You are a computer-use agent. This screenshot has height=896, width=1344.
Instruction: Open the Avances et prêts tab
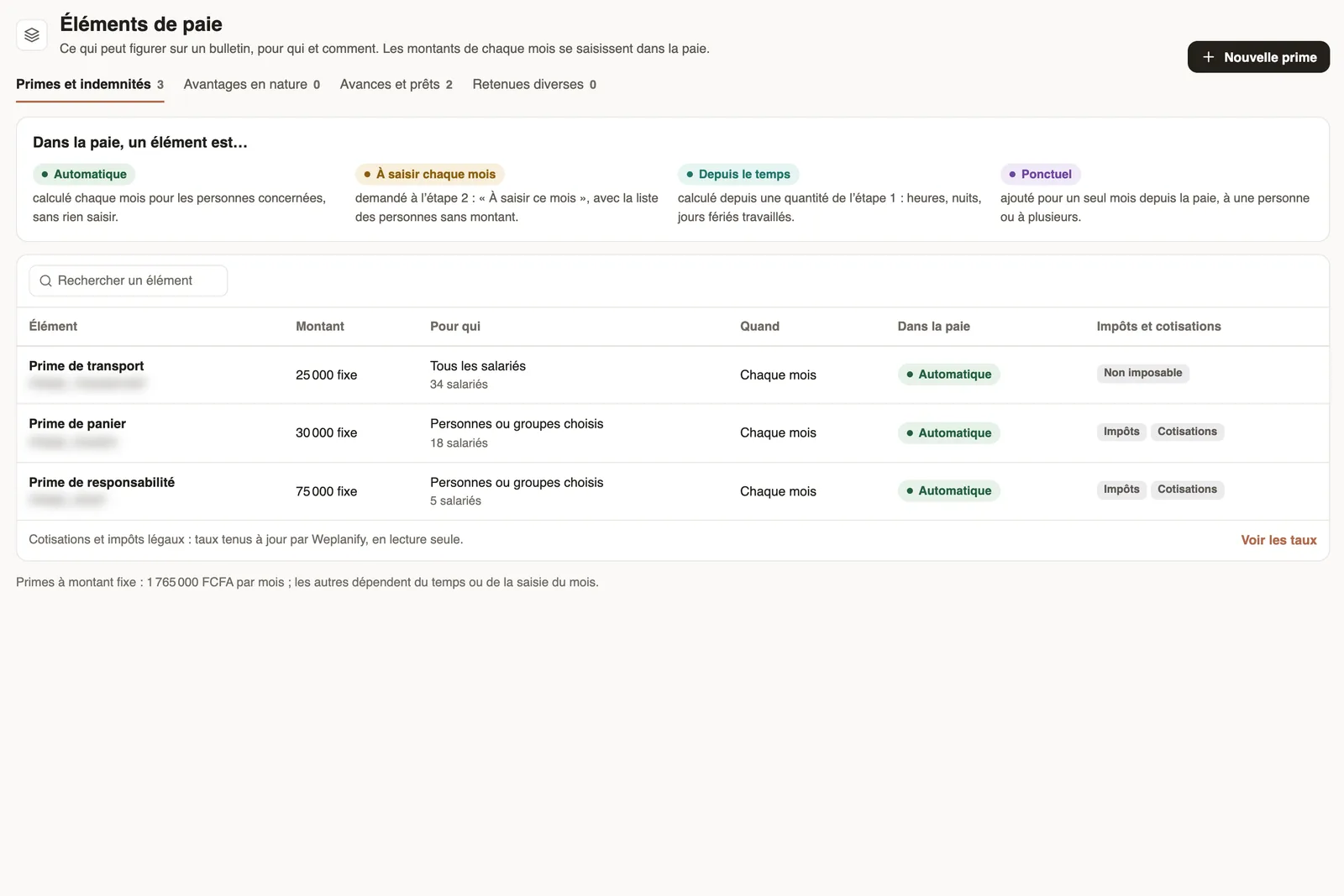click(x=396, y=85)
